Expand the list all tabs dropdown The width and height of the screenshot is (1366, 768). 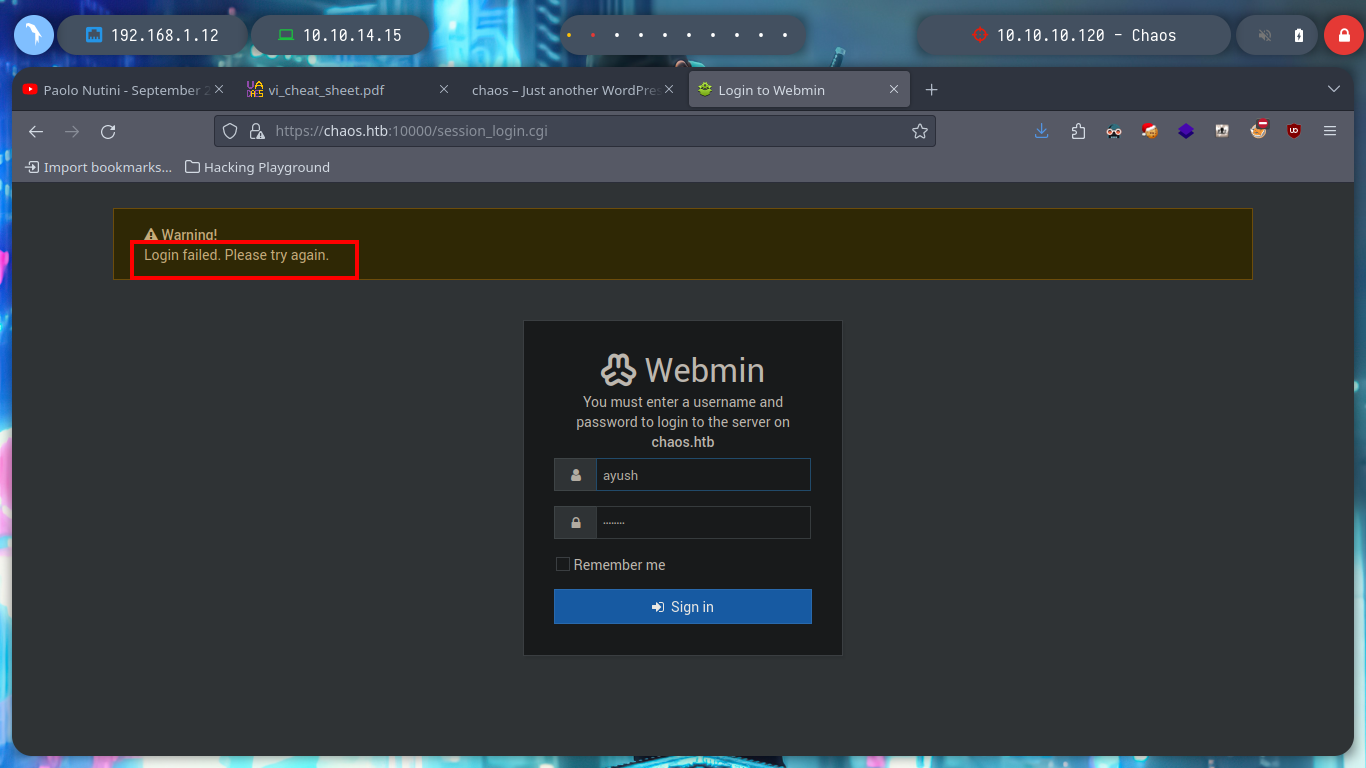(x=1333, y=89)
